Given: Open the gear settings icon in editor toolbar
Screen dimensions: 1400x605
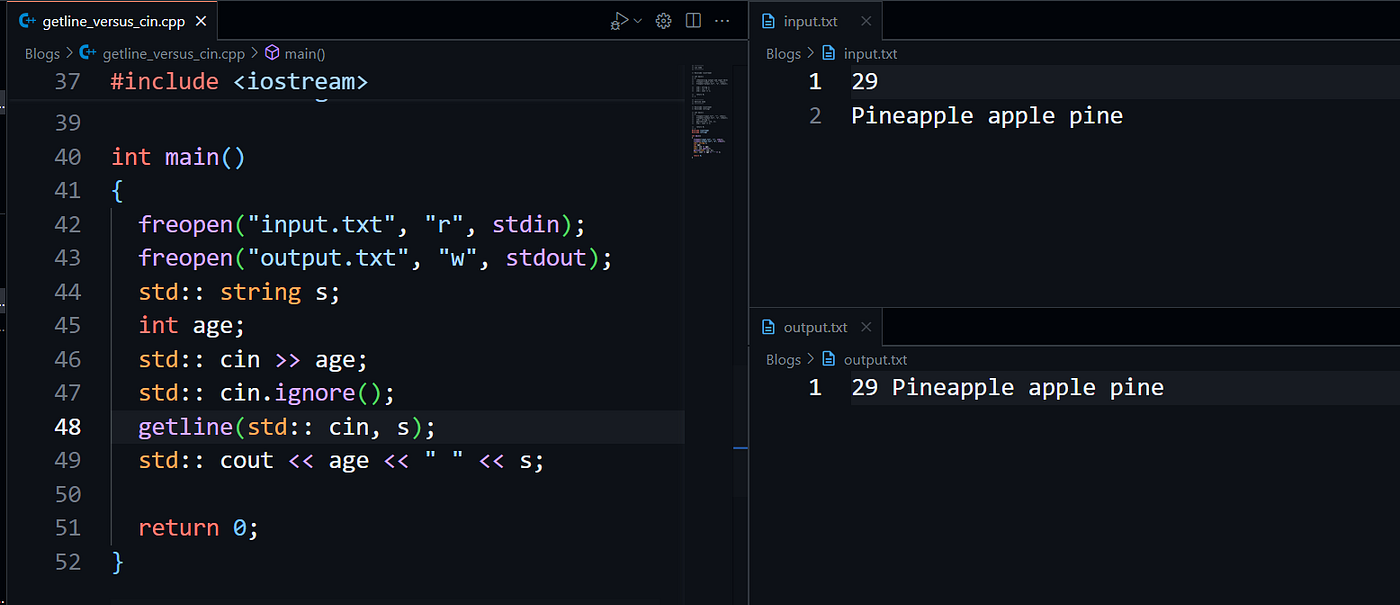Looking at the screenshot, I should [x=663, y=21].
